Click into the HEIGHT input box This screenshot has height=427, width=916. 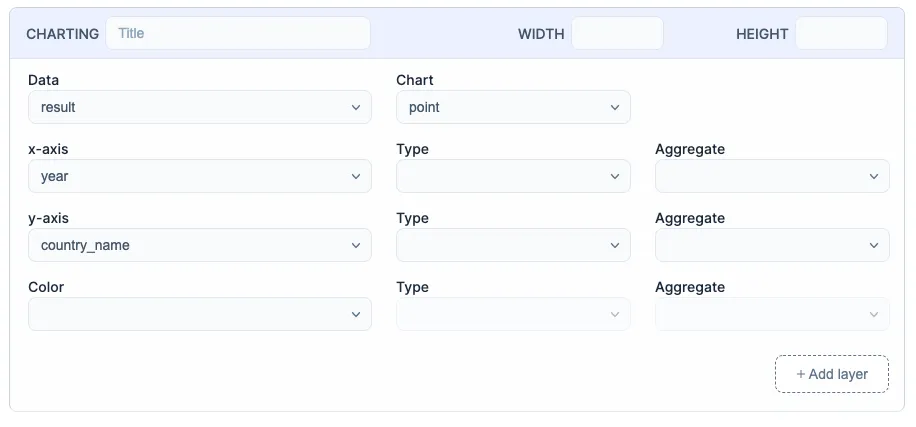pyautogui.click(x=841, y=33)
